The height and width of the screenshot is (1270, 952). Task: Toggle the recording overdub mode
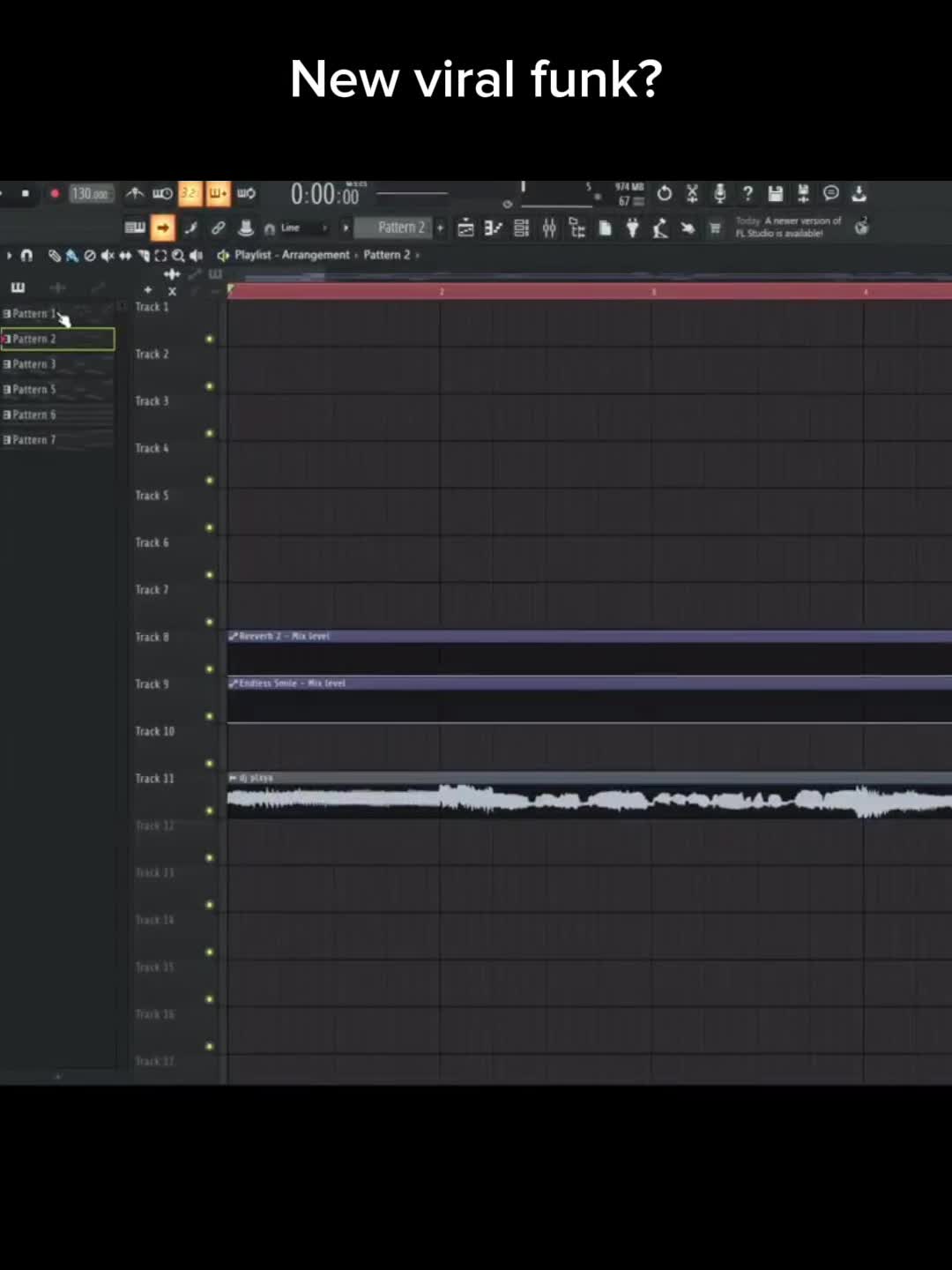coord(218,193)
